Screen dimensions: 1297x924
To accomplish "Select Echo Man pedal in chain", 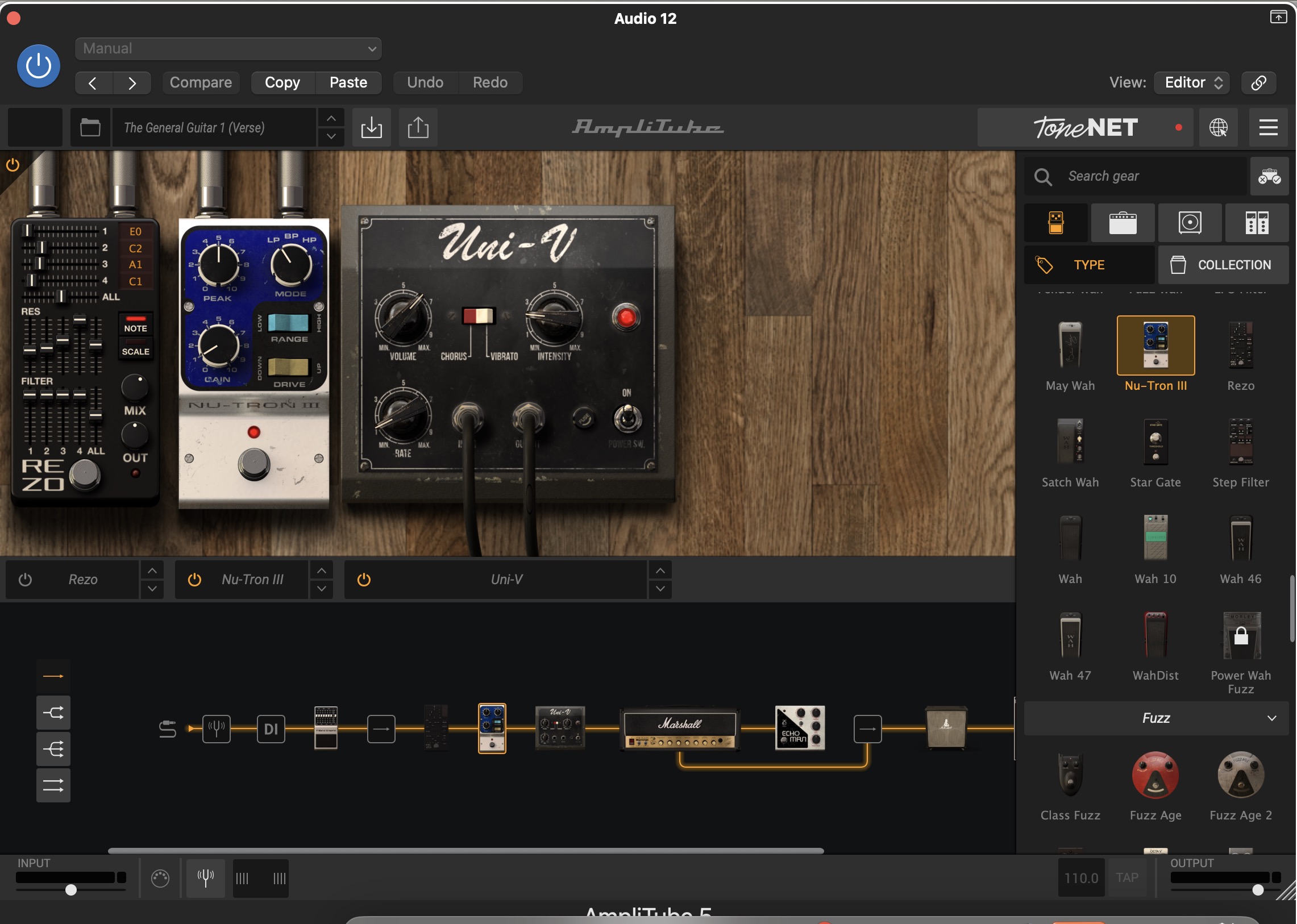I will [800, 729].
